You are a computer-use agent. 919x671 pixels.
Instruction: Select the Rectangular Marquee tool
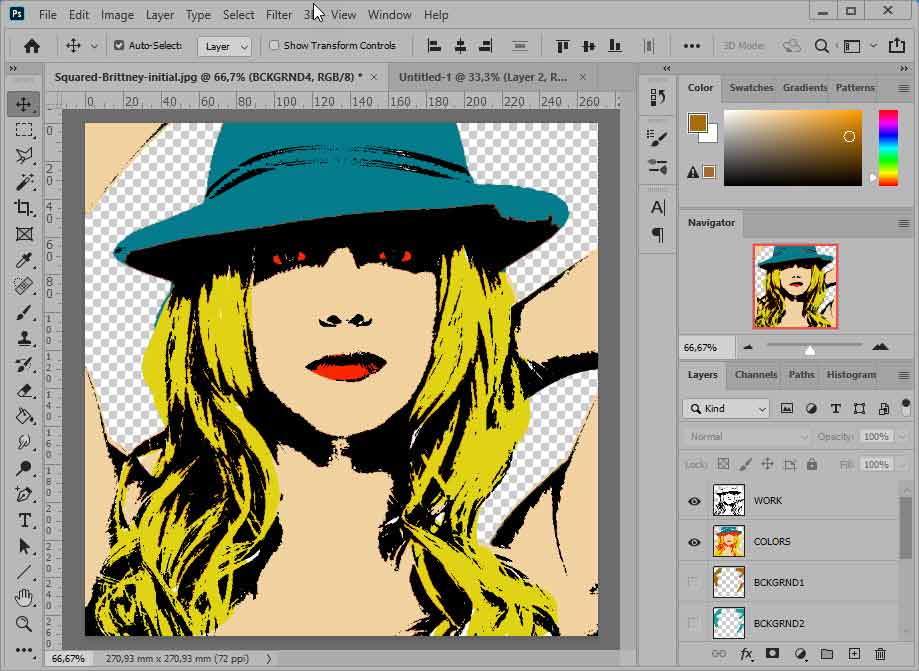pos(23,130)
